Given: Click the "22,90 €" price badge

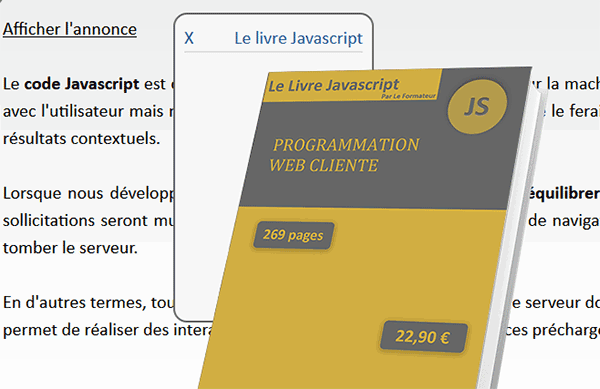Looking at the screenshot, I should (x=423, y=337).
